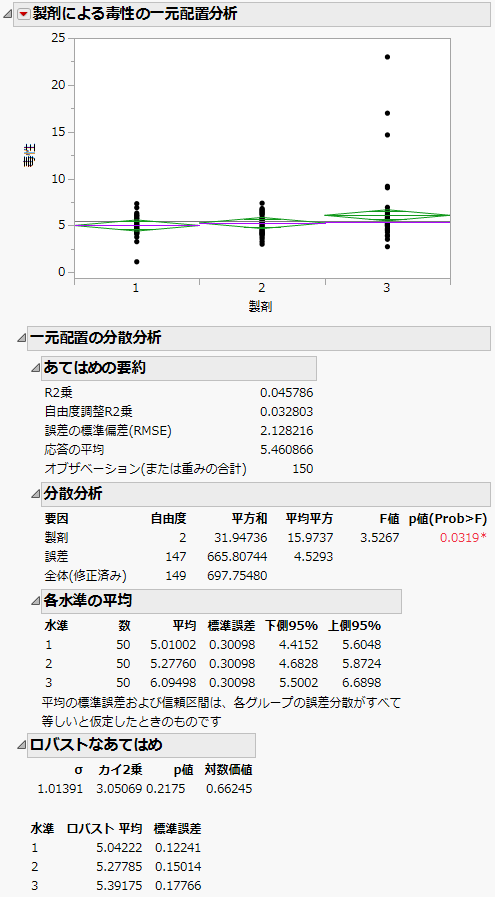Click the カイ2乗 value 3.05069
Viewport: 495px width, 897px height.
pos(121,789)
